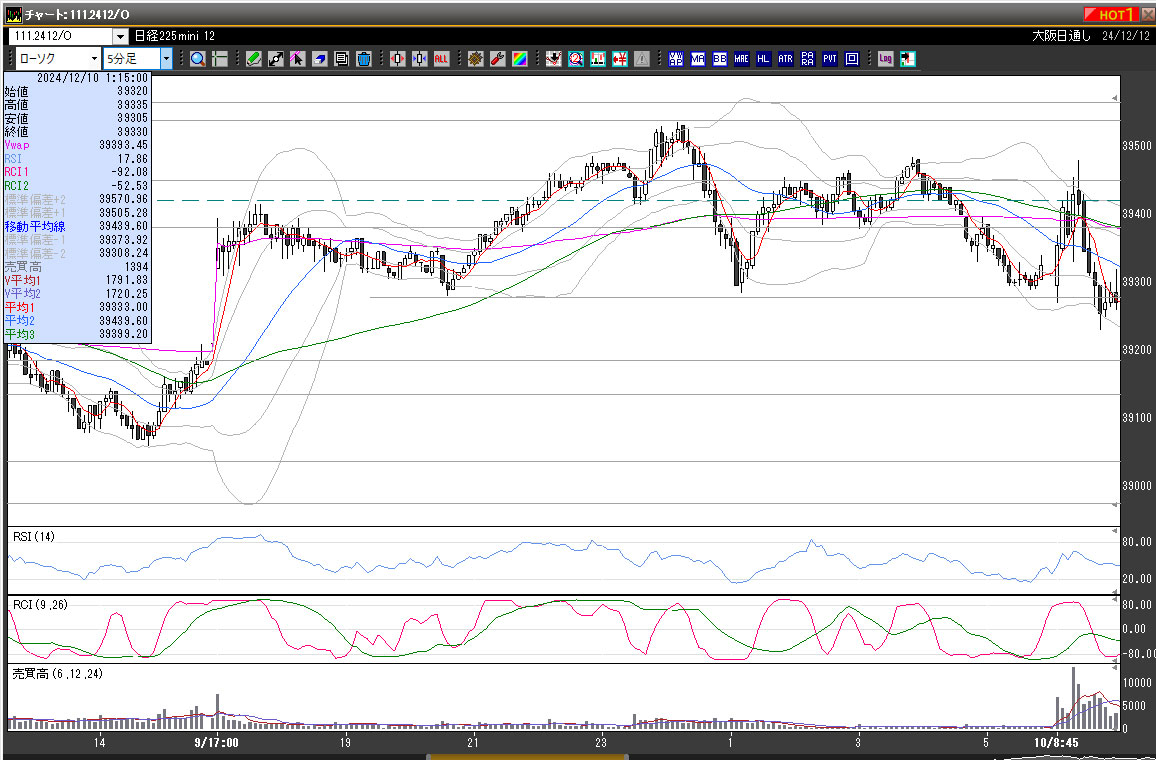Screen dimensions: 1156x760
Task: Select the trend line drawing tool
Action: [x=276, y=59]
